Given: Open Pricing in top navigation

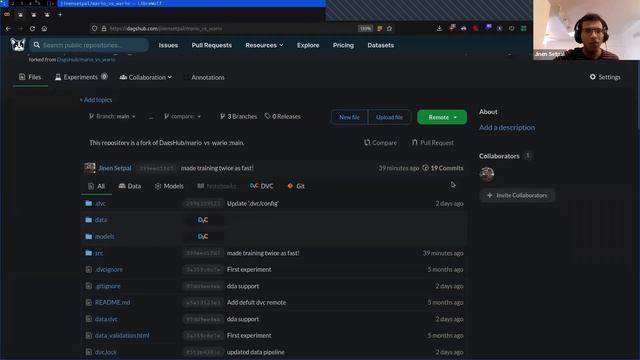Looking at the screenshot, I should coord(343,45).
